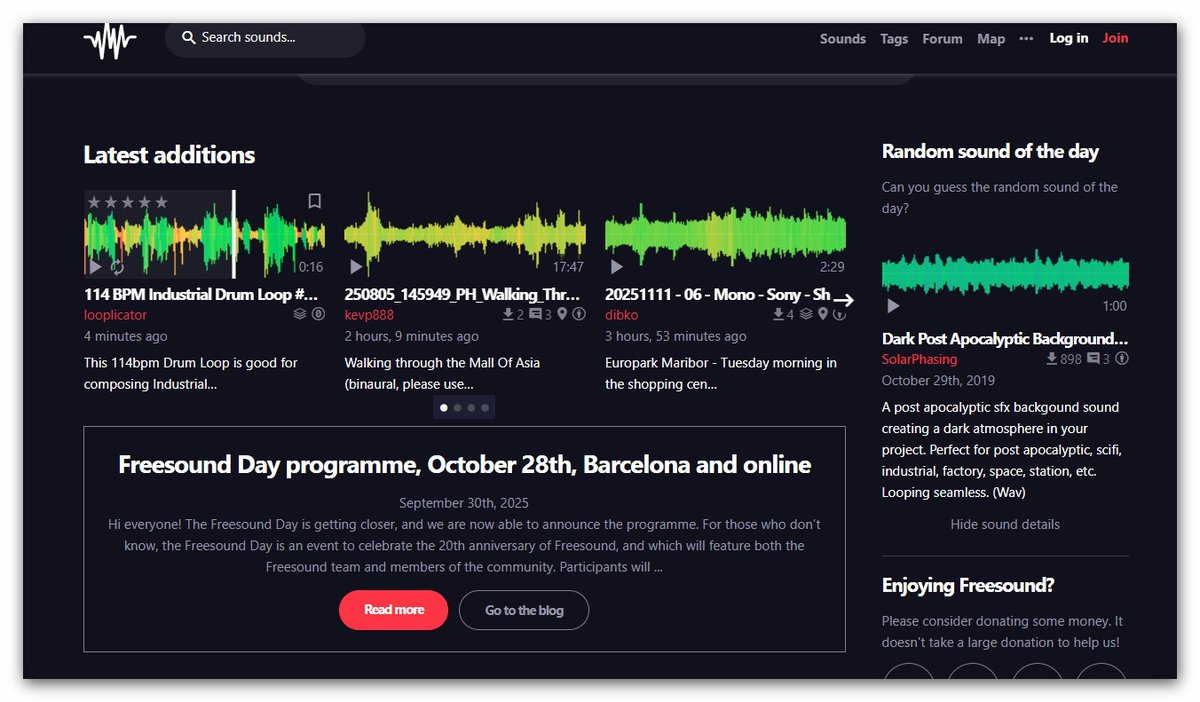Image resolution: width=1200 pixels, height=702 pixels.
Task: Click the download icon on the dibko sound
Action: pos(779,314)
